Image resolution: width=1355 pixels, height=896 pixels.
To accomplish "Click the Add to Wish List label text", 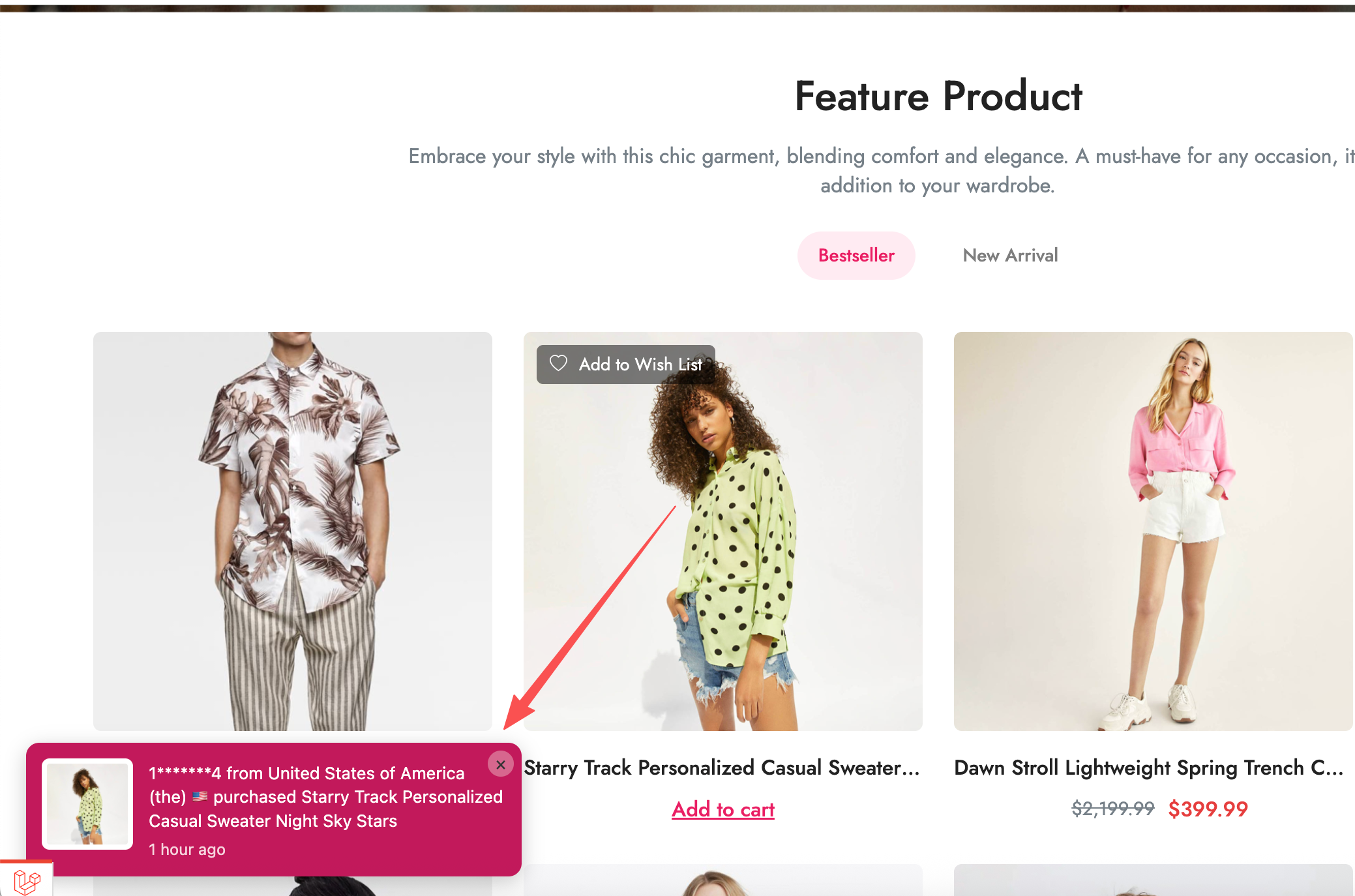I will click(640, 364).
